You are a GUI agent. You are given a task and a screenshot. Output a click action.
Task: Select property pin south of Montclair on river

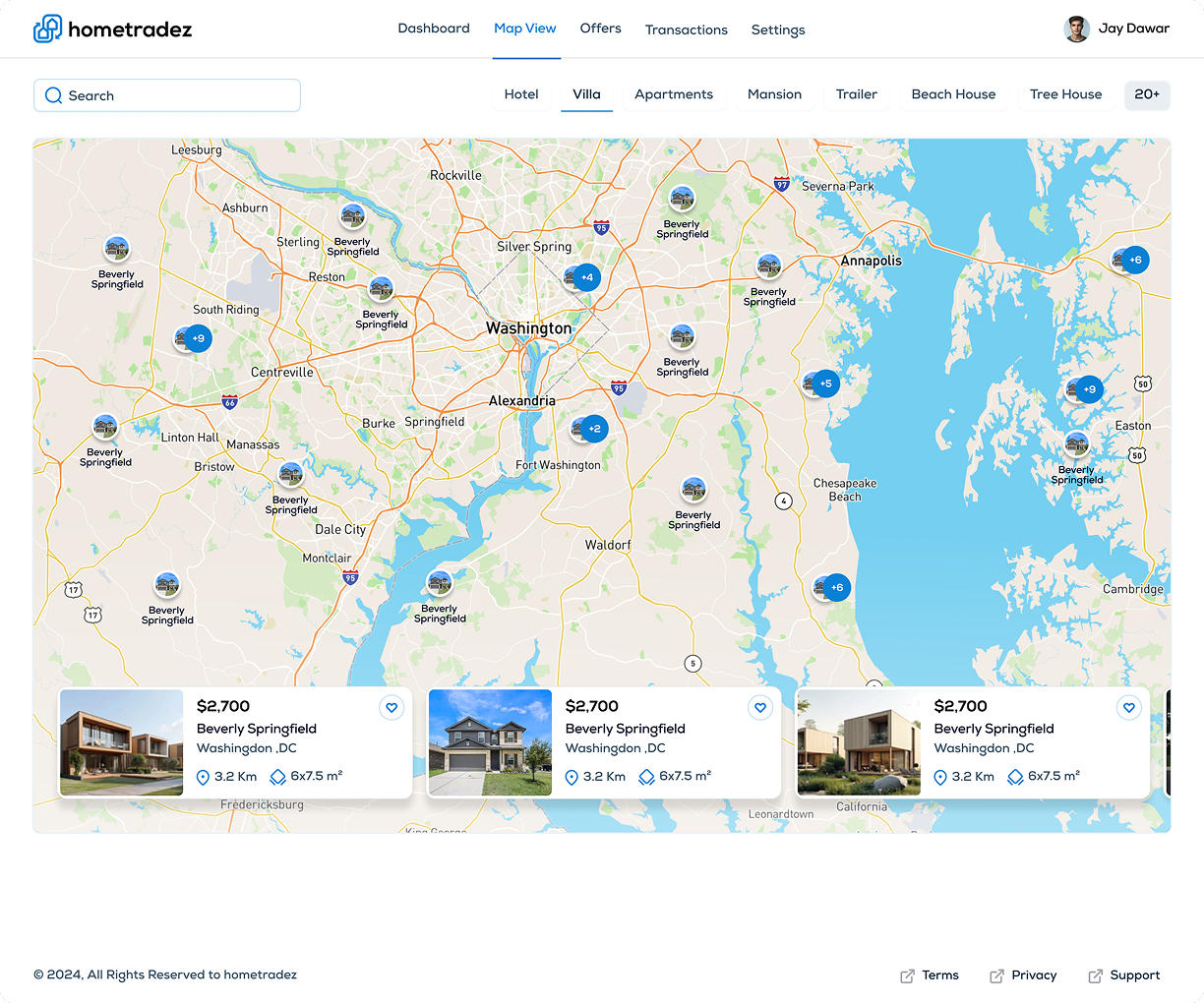pyautogui.click(x=440, y=582)
